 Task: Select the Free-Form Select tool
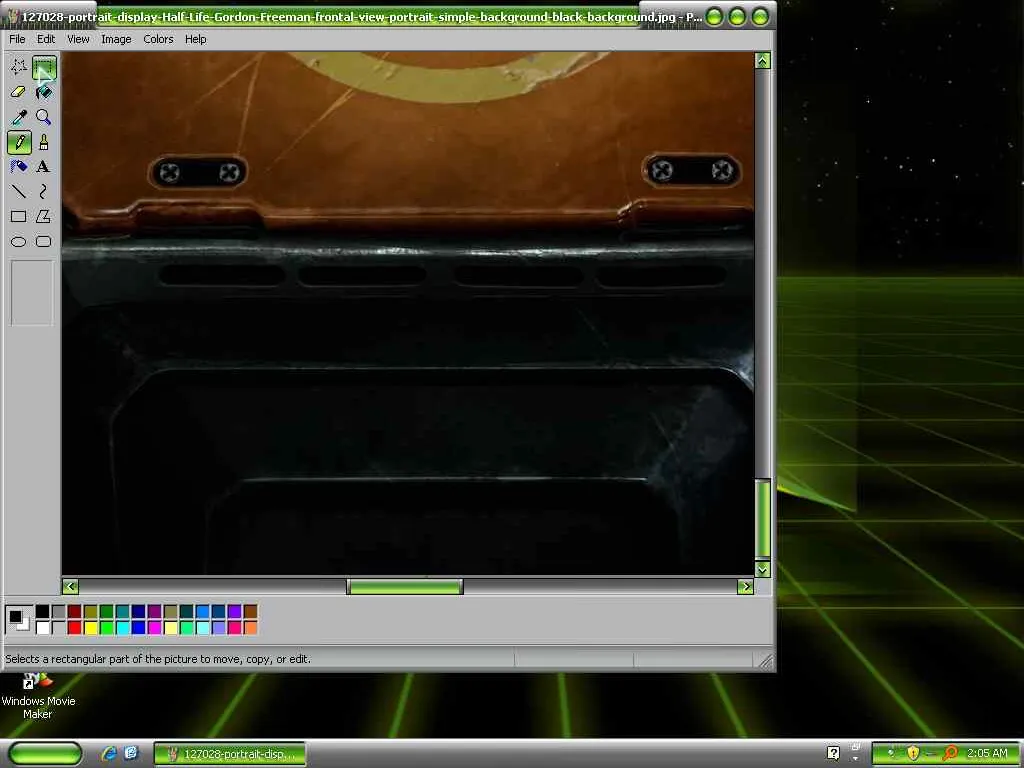19,67
